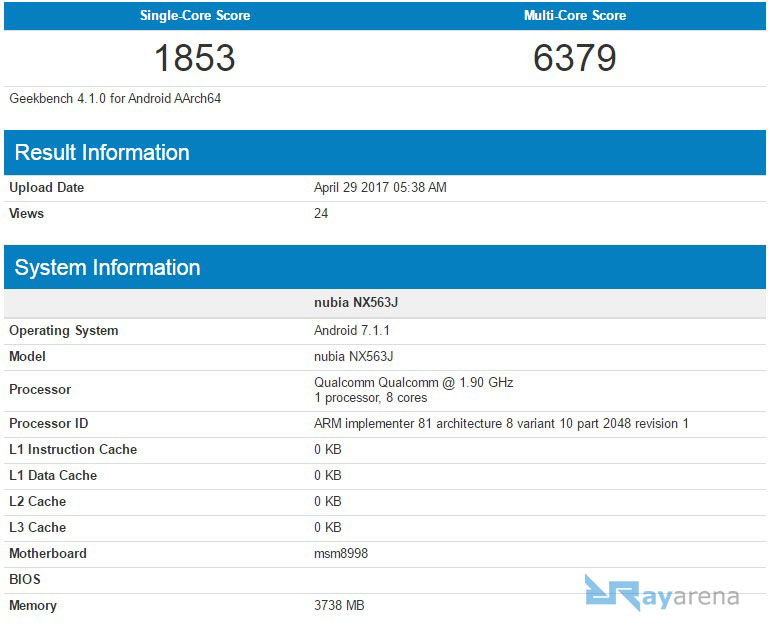
Task: Select the L1 Instruction Cache label
Action: 73,450
